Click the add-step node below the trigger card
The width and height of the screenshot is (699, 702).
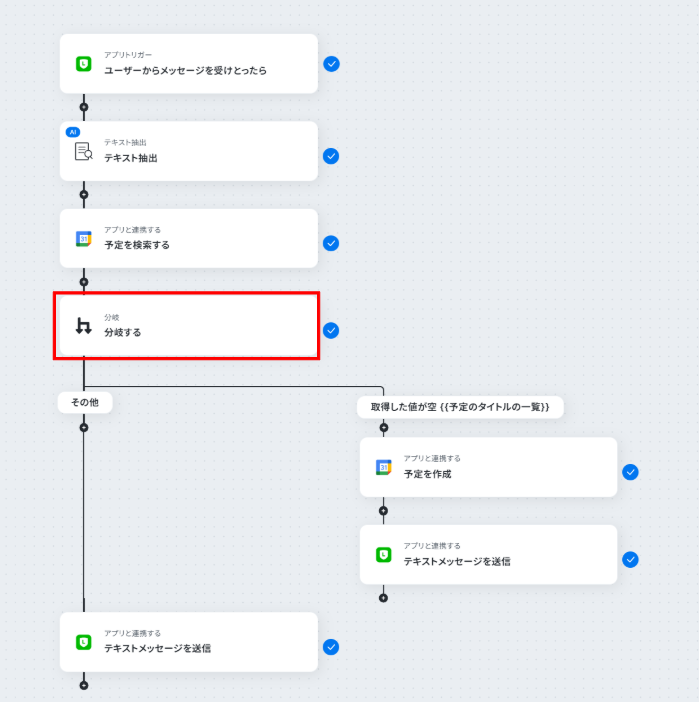(x=84, y=107)
